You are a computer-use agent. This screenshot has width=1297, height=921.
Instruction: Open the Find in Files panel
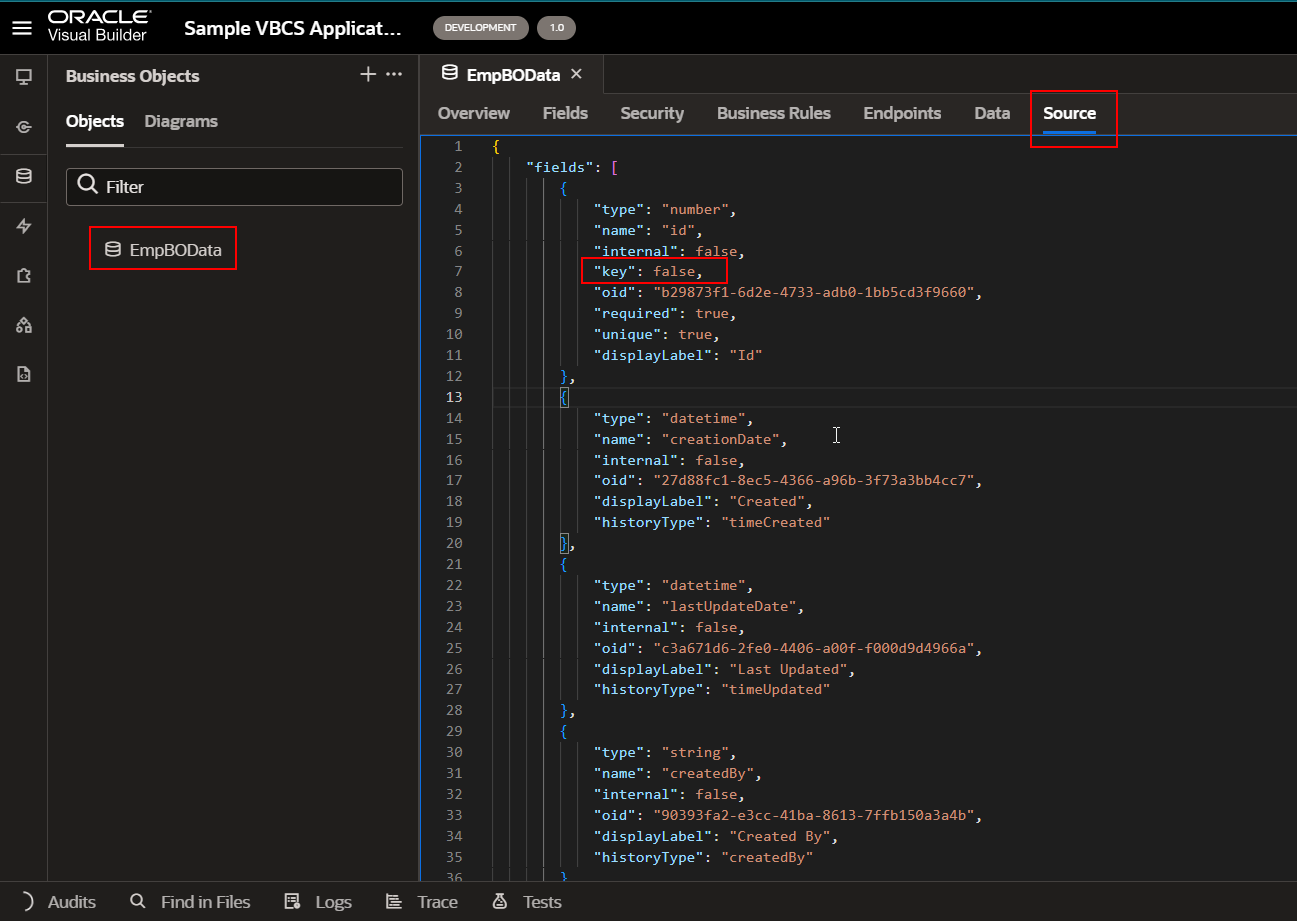point(206,902)
